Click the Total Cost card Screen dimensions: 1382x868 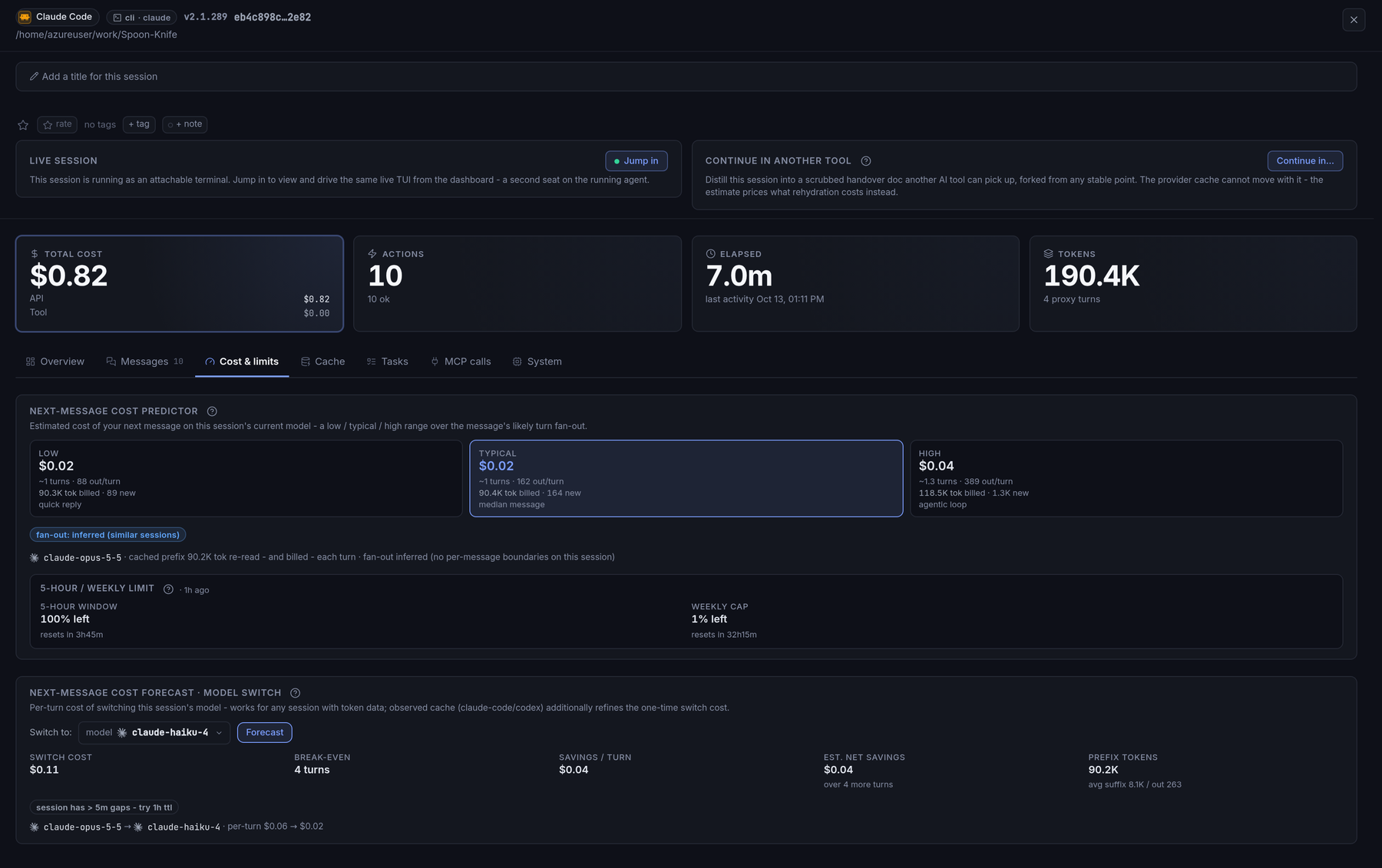(180, 284)
